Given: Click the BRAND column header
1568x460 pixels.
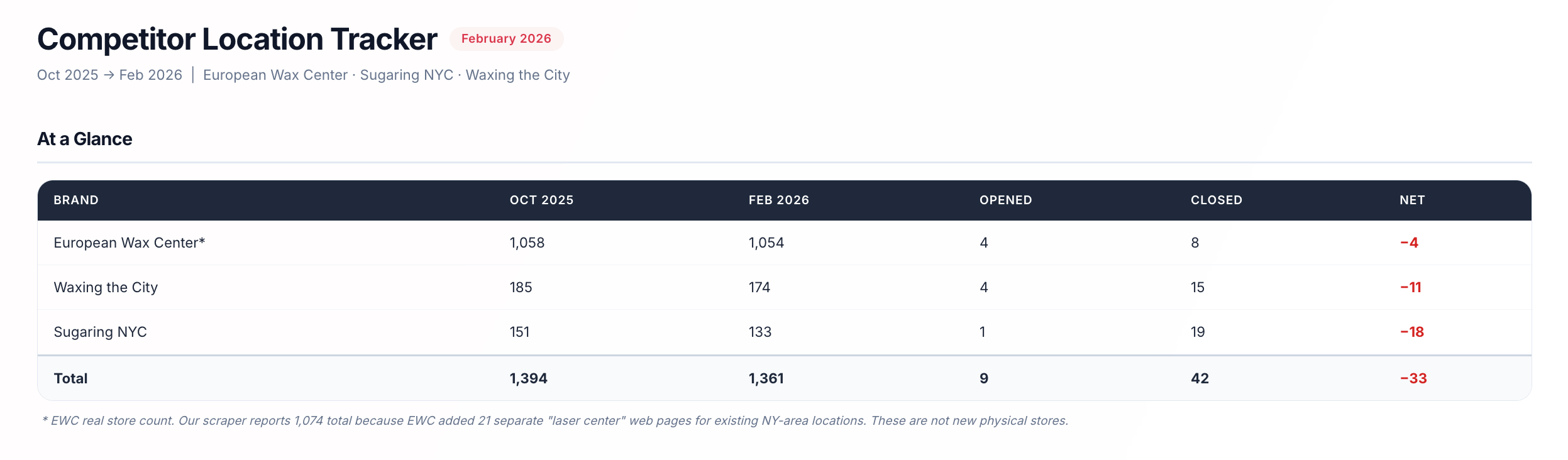Looking at the screenshot, I should [76, 200].
